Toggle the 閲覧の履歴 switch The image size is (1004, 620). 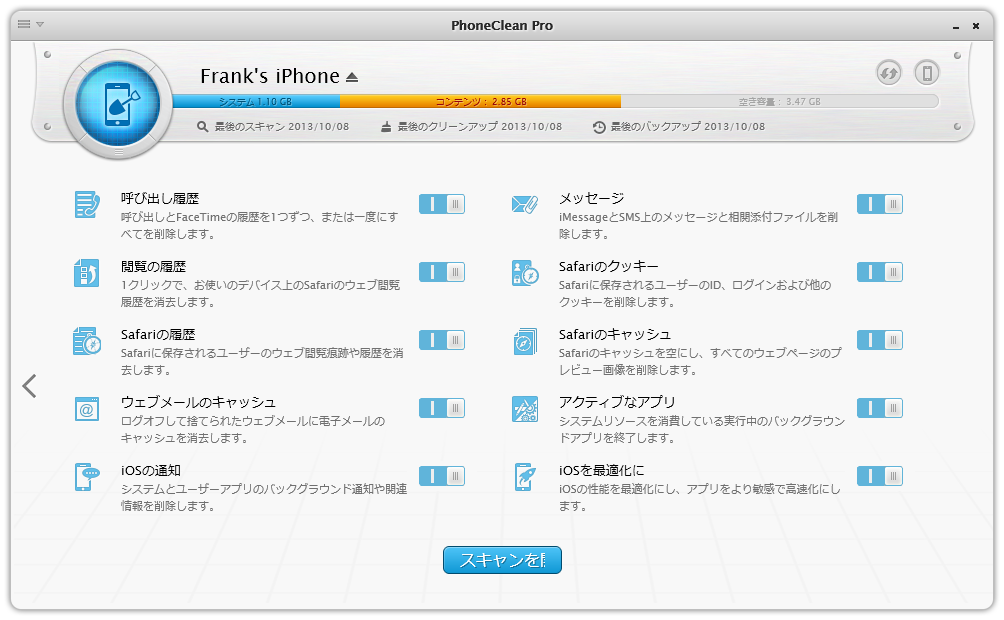click(442, 272)
